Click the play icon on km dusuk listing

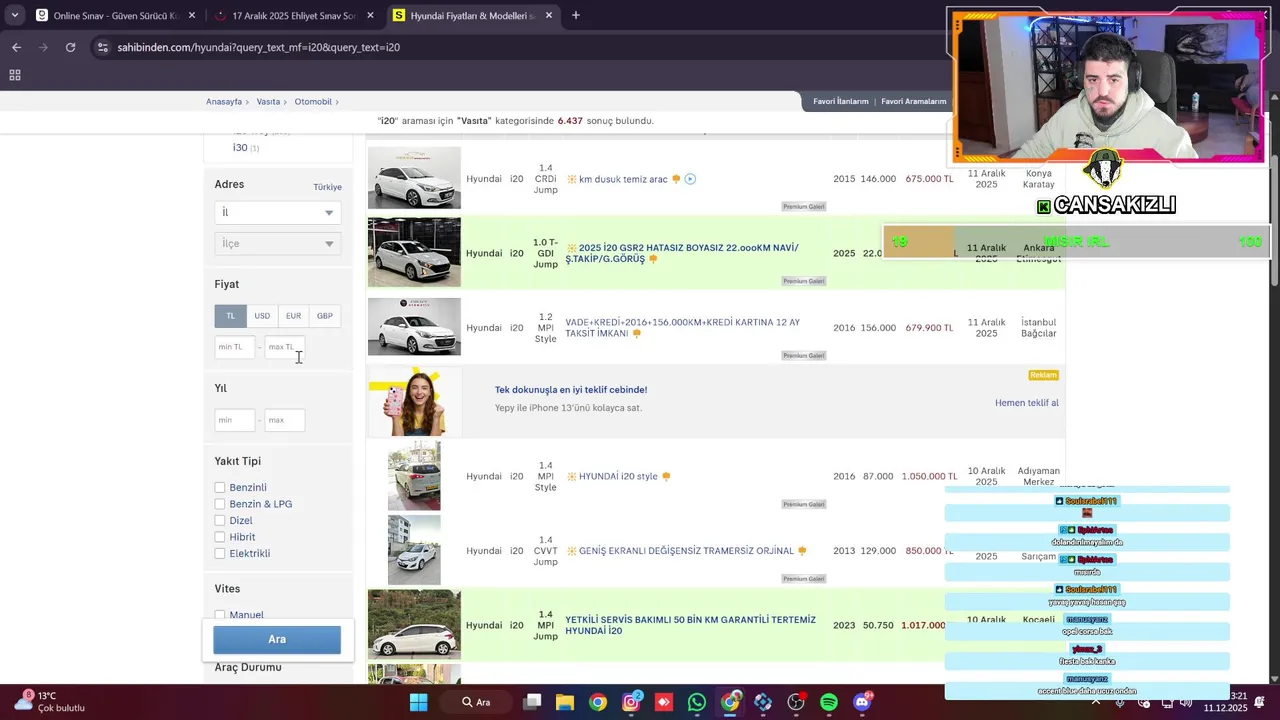tap(690, 179)
